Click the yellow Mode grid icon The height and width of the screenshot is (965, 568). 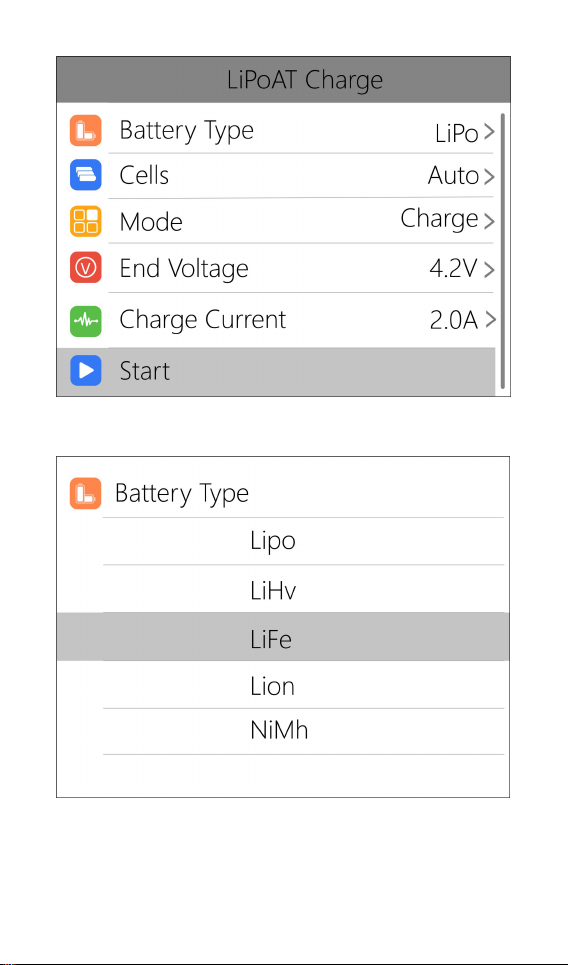point(86,221)
